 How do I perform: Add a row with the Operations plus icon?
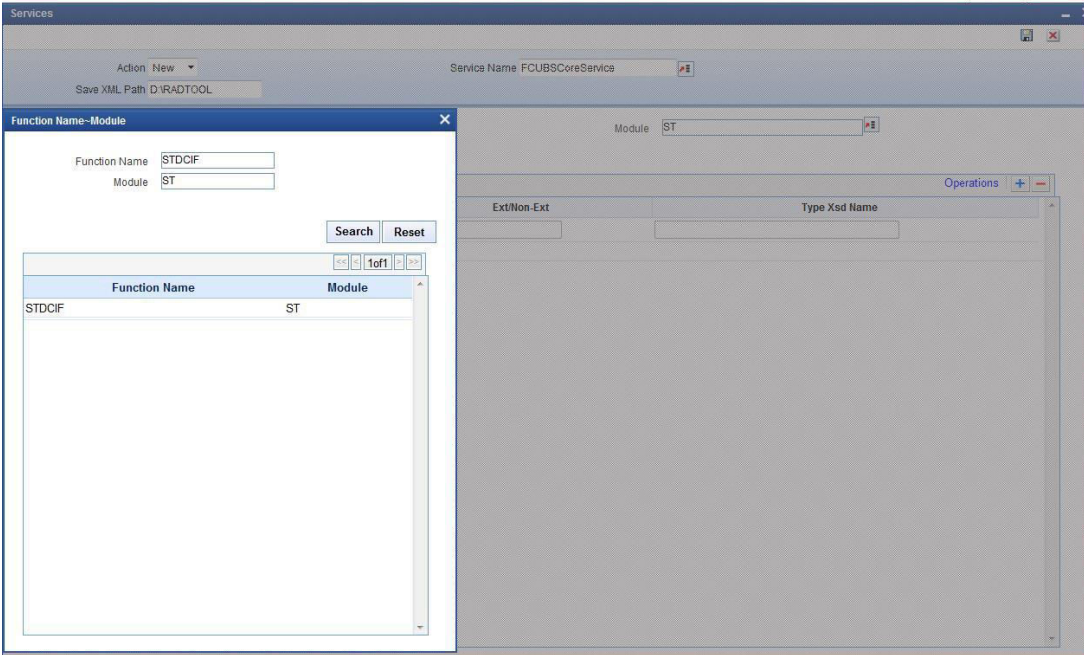pyautogui.click(x=1020, y=183)
